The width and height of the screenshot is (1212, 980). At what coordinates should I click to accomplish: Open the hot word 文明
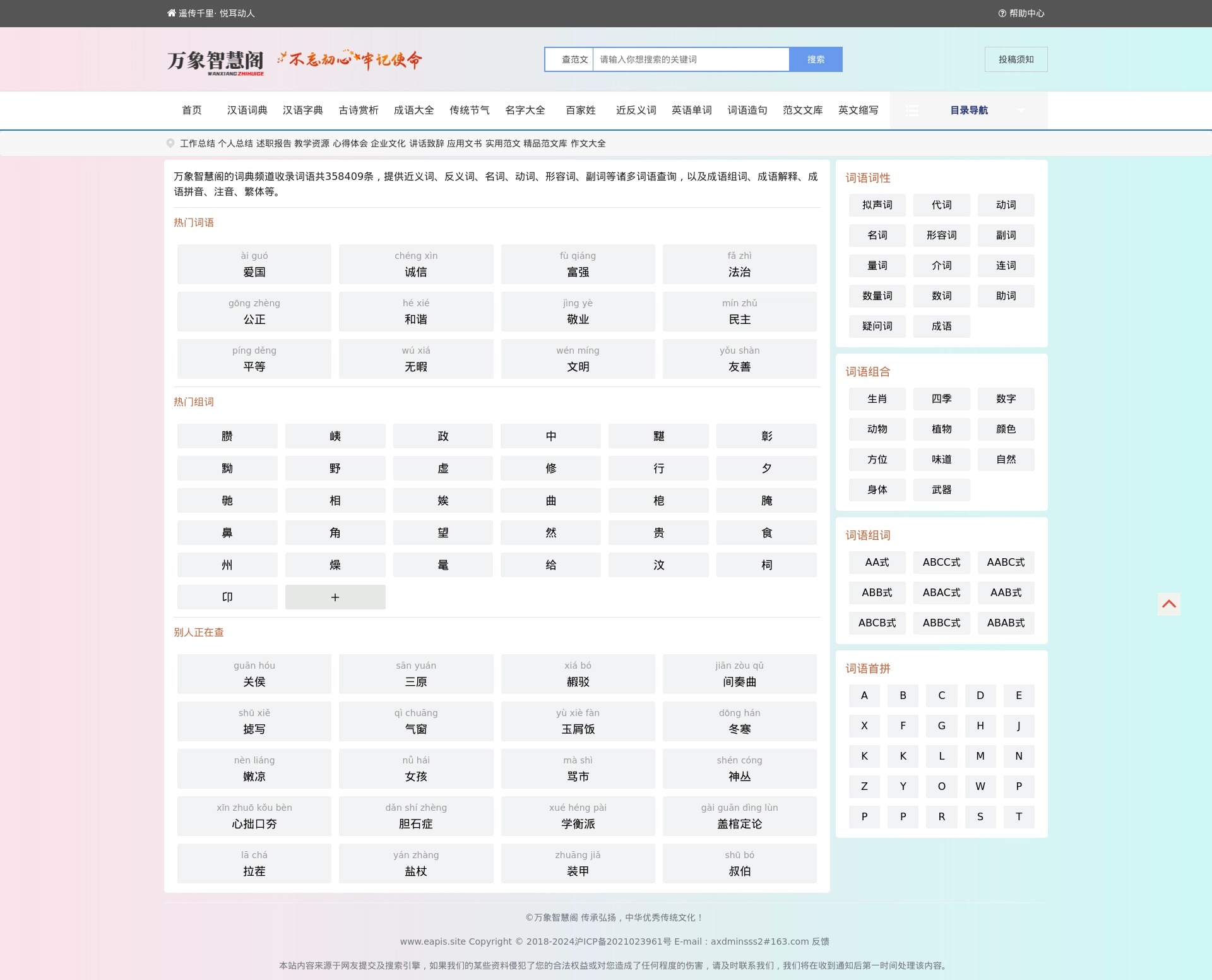(x=578, y=359)
